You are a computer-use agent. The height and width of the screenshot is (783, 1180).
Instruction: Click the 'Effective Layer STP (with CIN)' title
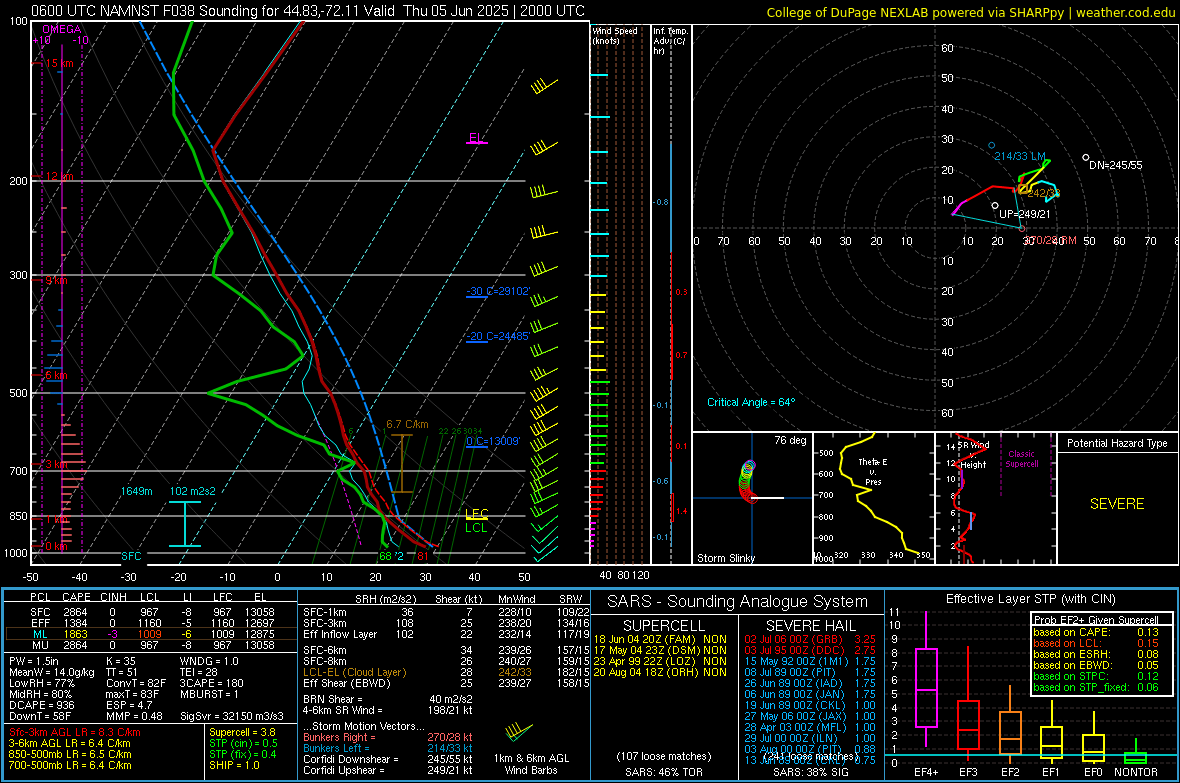click(x=1030, y=599)
